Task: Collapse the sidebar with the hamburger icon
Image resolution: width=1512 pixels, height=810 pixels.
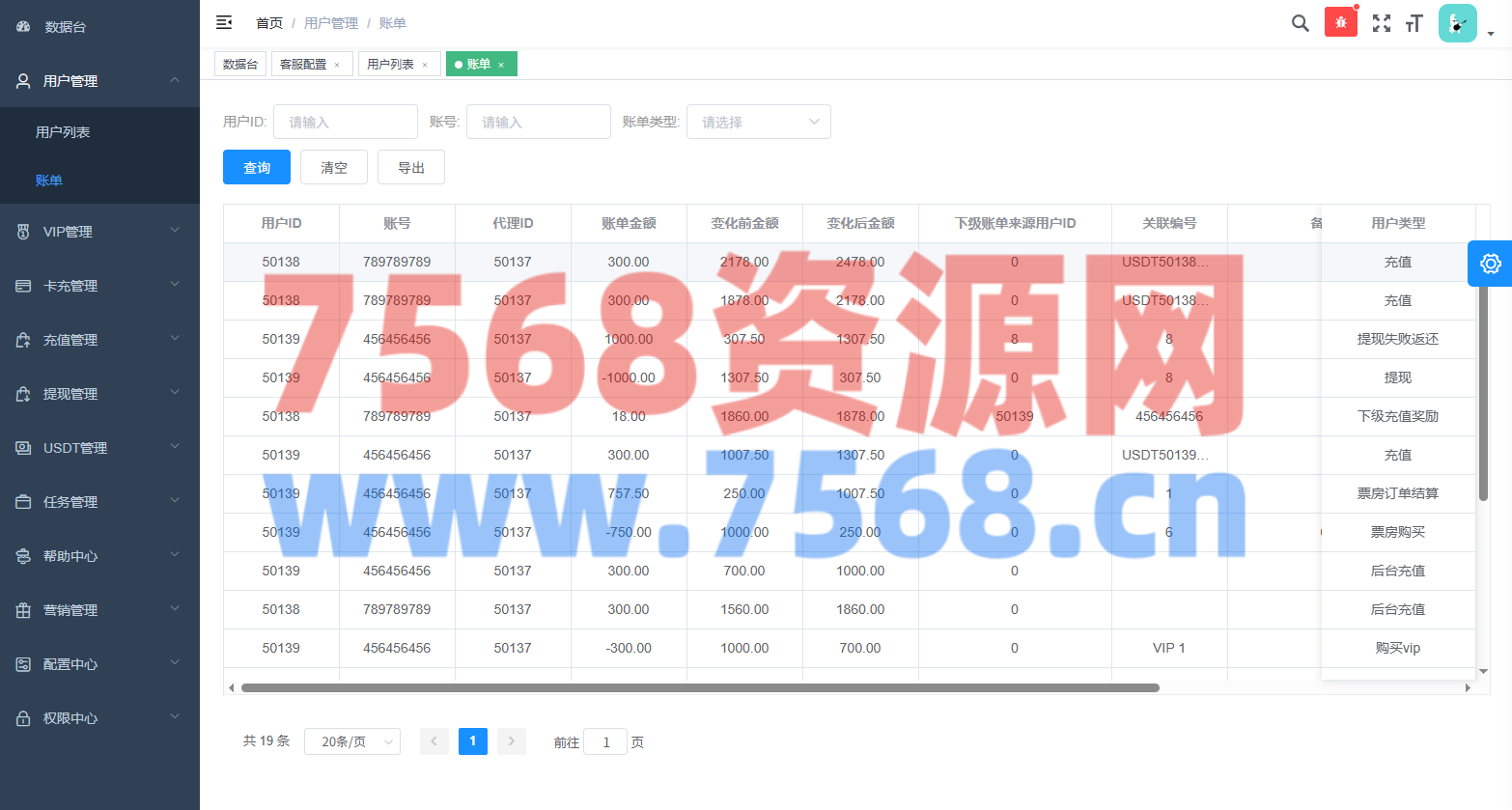Action: 224,22
